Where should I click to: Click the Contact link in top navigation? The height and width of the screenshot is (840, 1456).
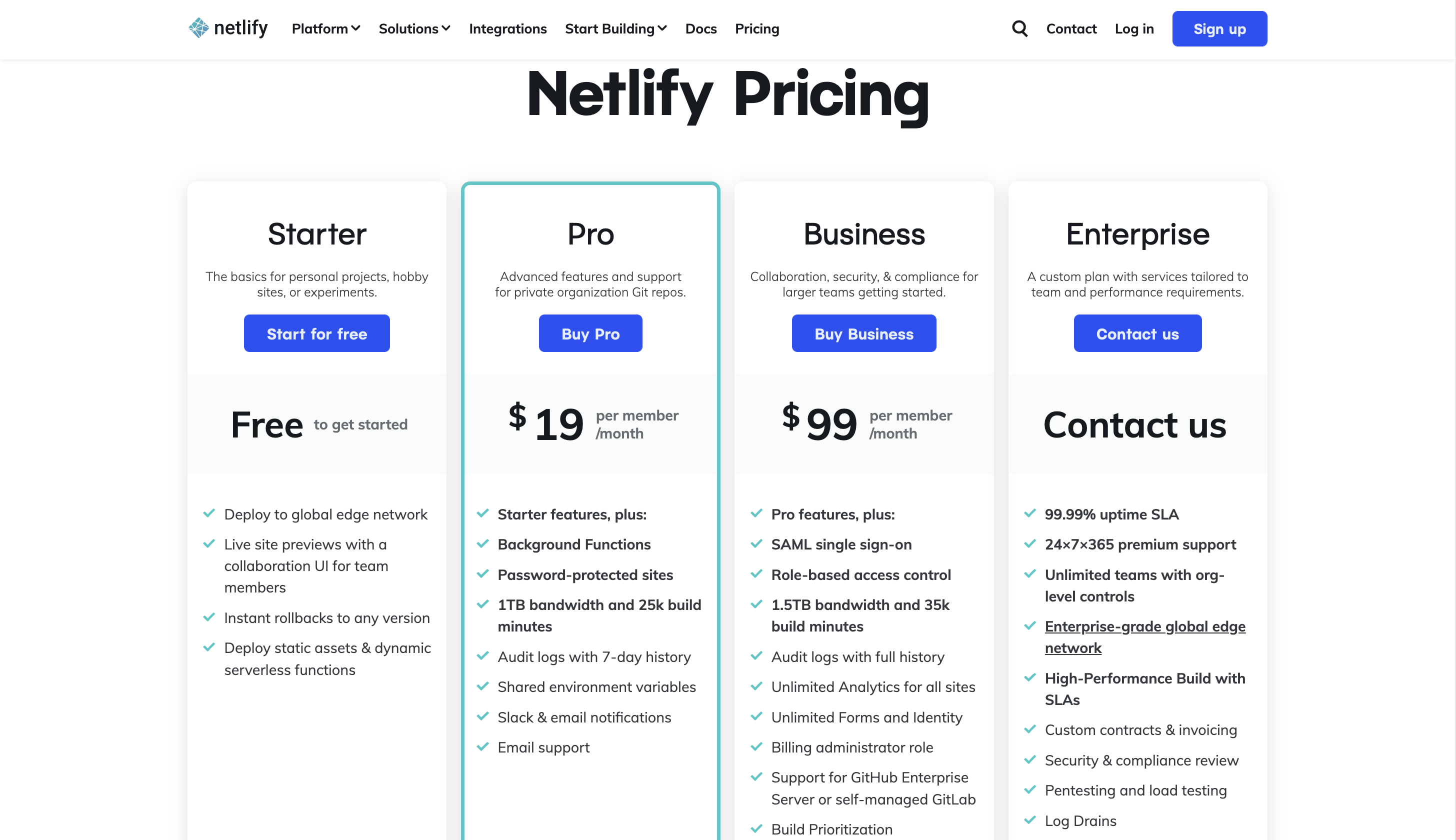click(x=1071, y=29)
